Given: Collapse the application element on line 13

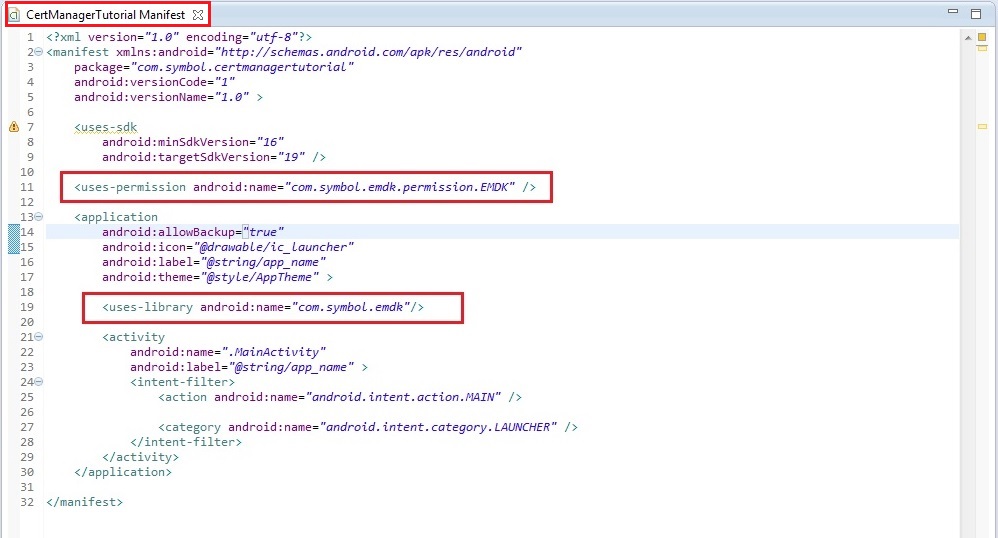Looking at the screenshot, I should pos(38,217).
